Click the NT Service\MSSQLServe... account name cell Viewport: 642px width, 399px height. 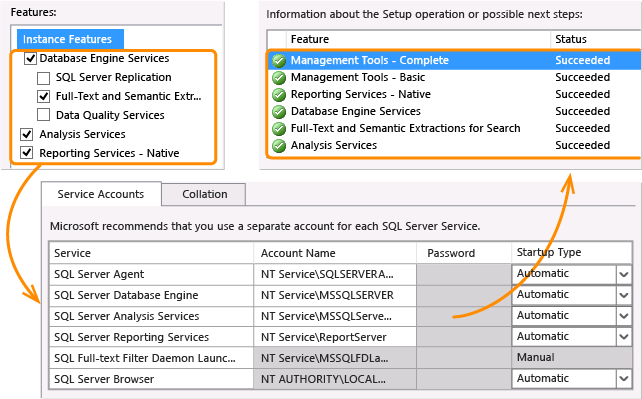335,316
